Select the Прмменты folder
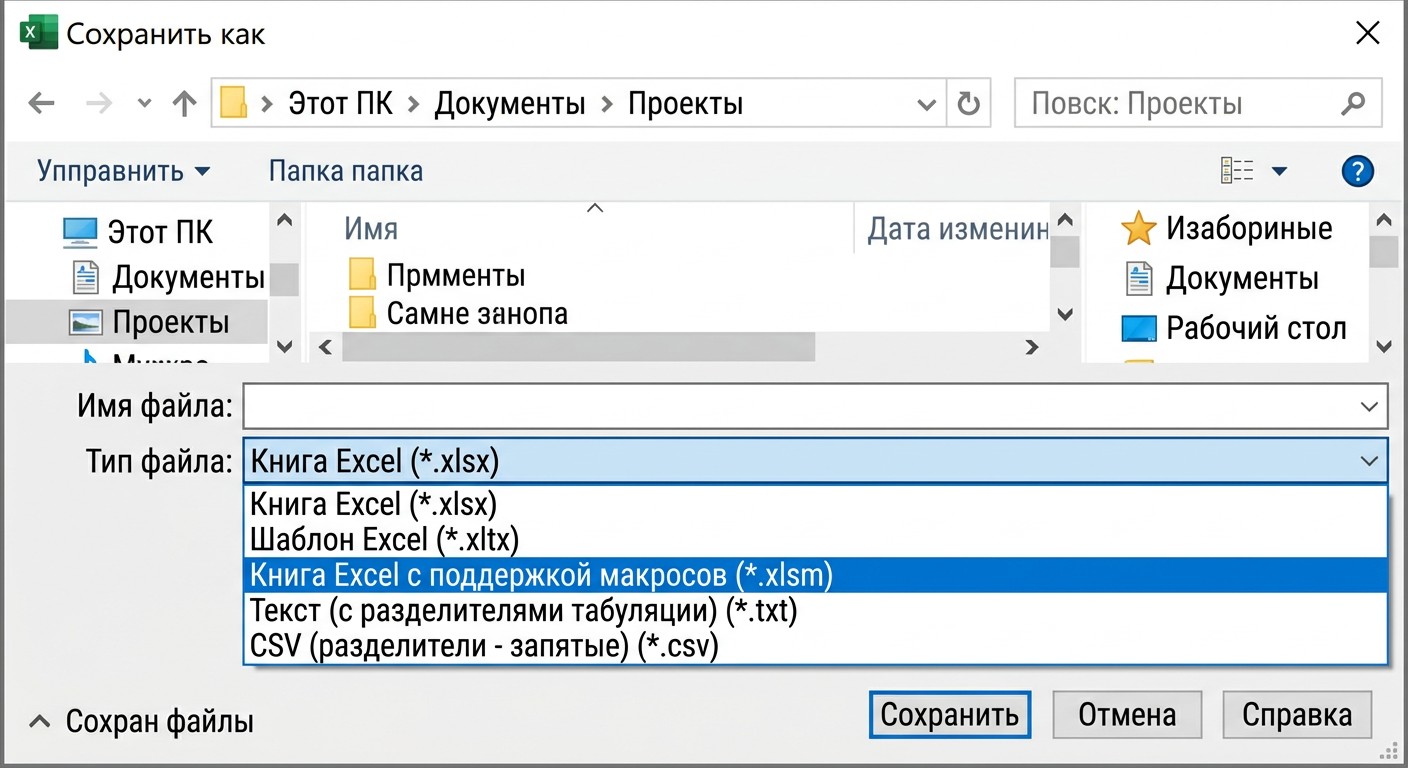 437,275
